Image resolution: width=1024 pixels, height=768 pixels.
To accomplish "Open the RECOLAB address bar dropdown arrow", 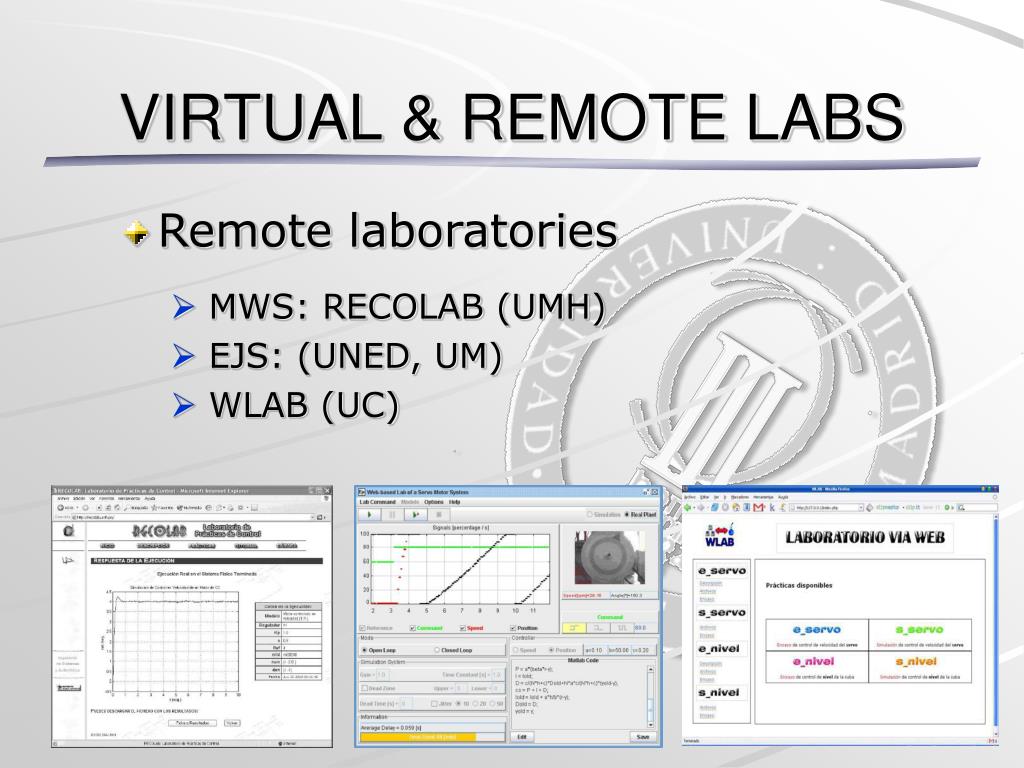I will [310, 517].
